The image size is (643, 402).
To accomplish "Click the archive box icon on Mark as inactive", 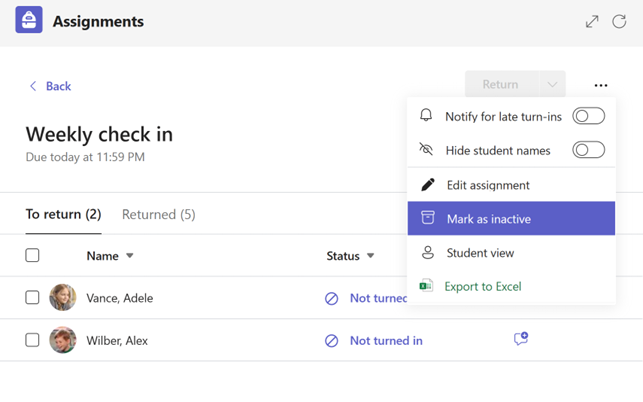I will [428, 217].
